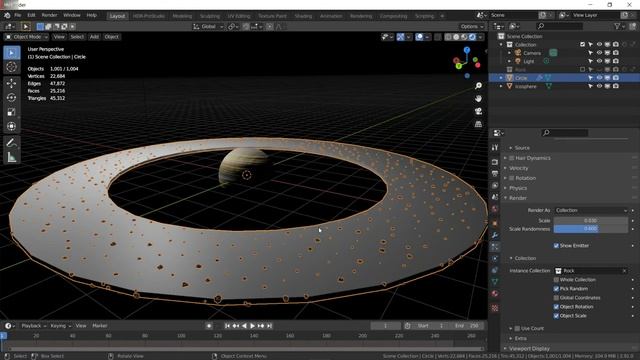
Task: Open the timeline Marker menu
Action: [100, 326]
